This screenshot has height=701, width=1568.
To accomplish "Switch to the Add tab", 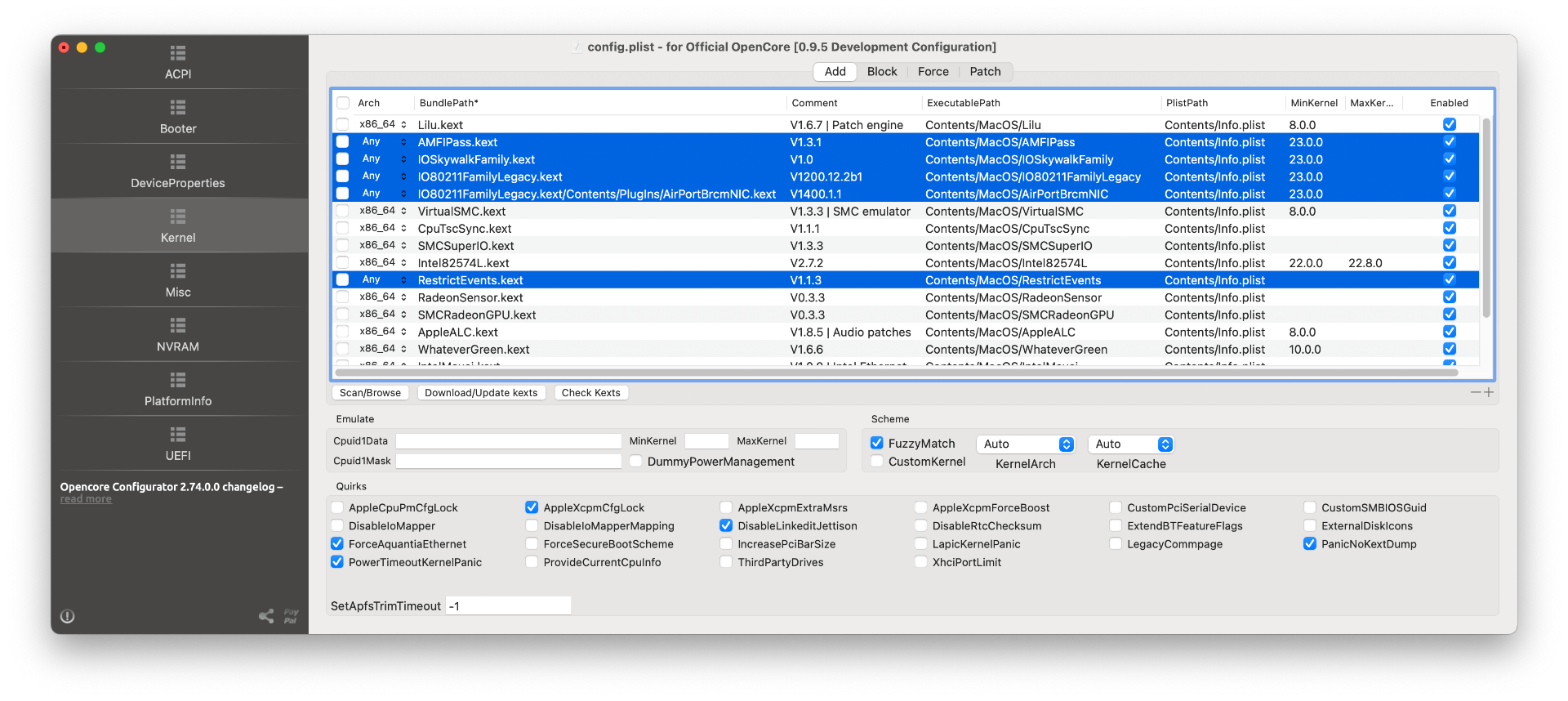I will (835, 72).
